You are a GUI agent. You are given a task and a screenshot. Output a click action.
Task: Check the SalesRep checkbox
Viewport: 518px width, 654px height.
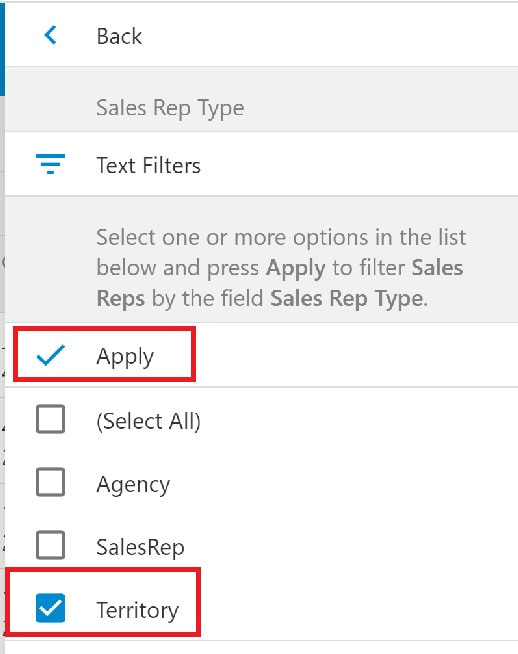pos(50,545)
